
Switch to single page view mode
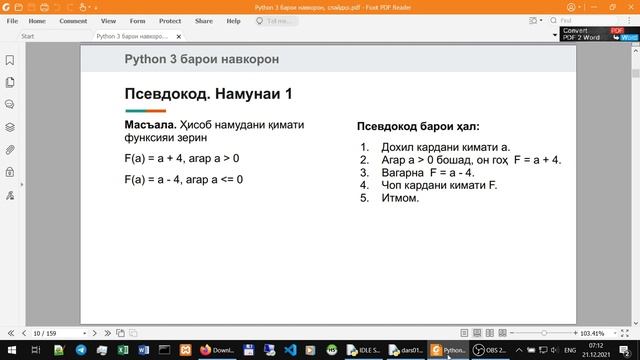click(464, 333)
